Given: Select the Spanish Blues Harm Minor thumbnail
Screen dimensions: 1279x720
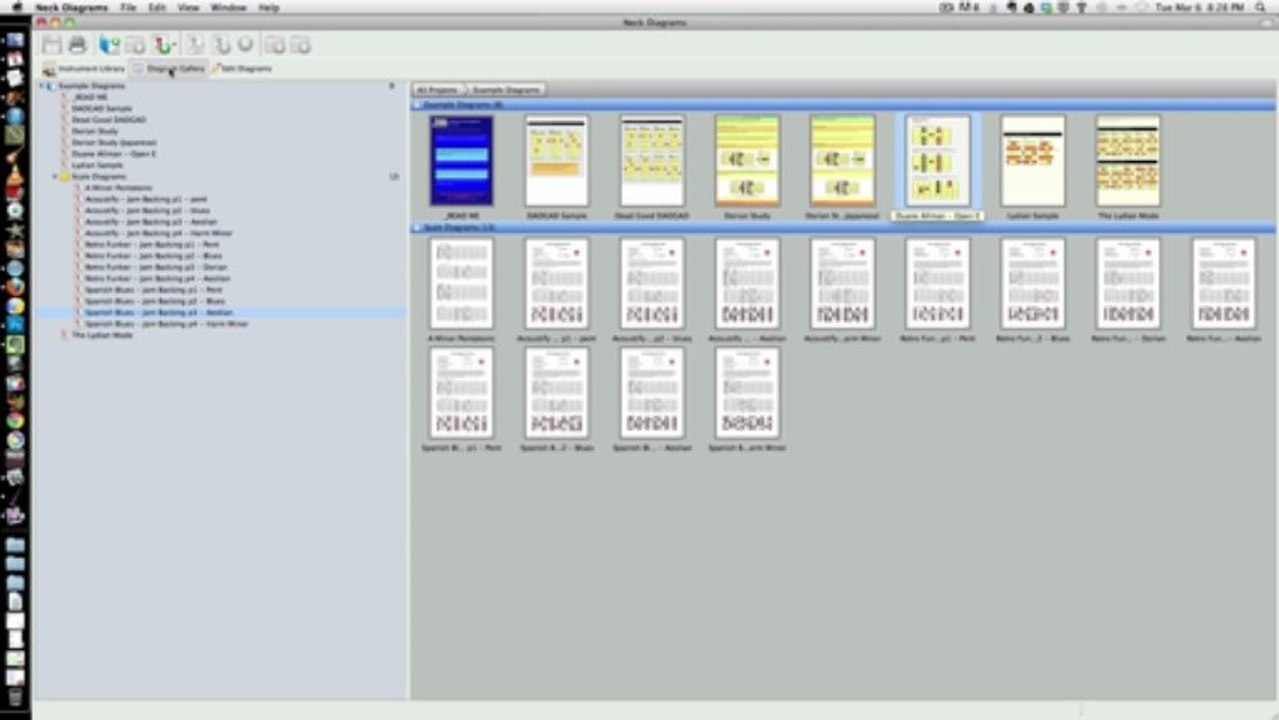Looking at the screenshot, I should tap(747, 393).
